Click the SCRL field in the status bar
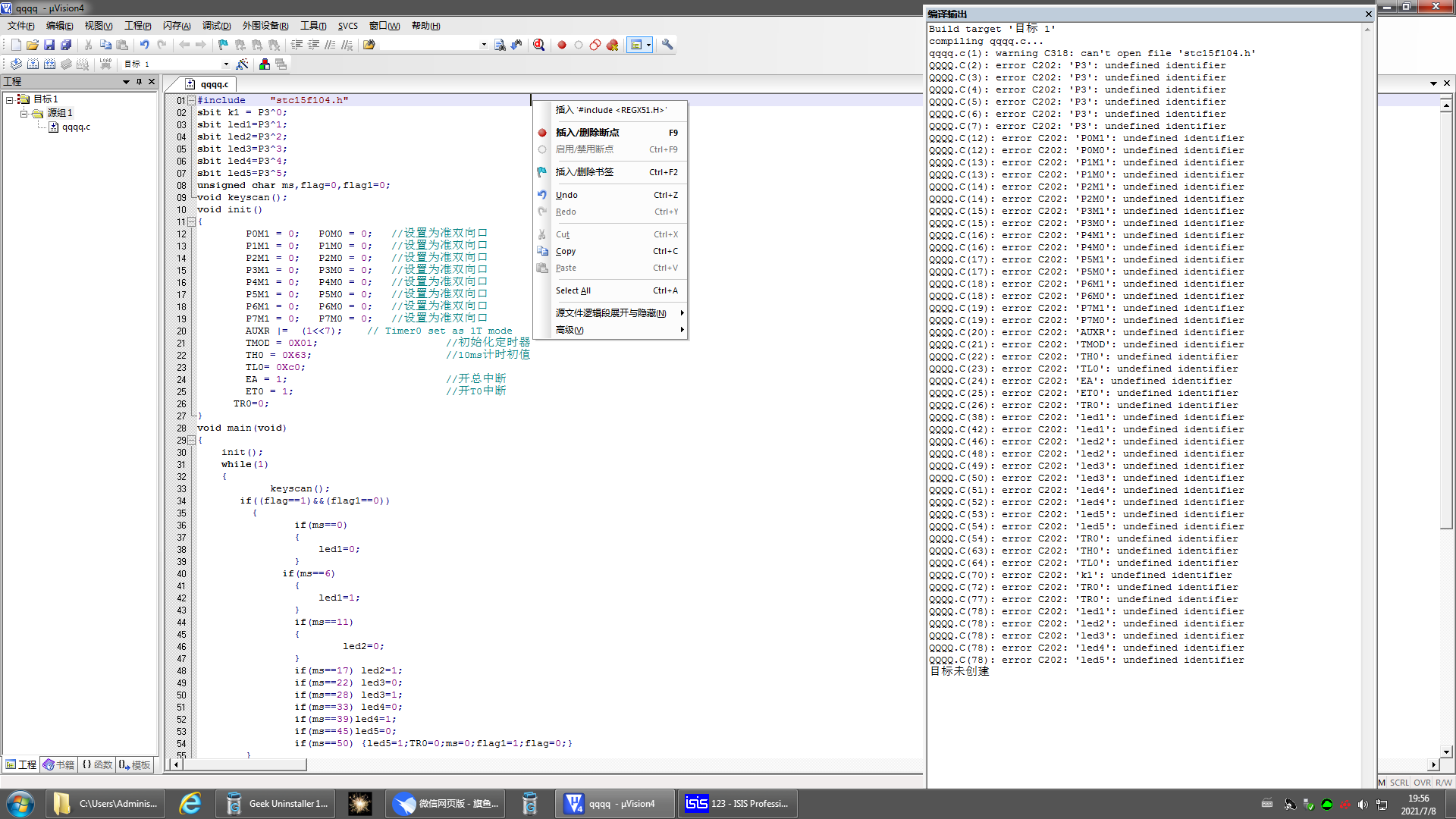 coord(1399,783)
